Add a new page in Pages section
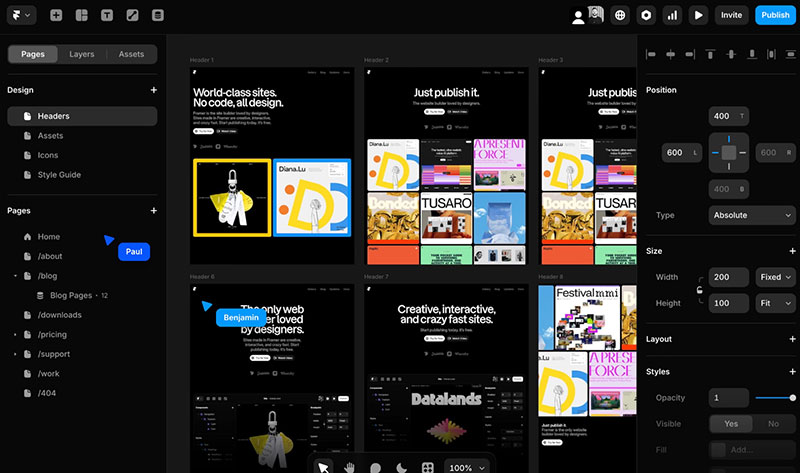 tap(154, 211)
